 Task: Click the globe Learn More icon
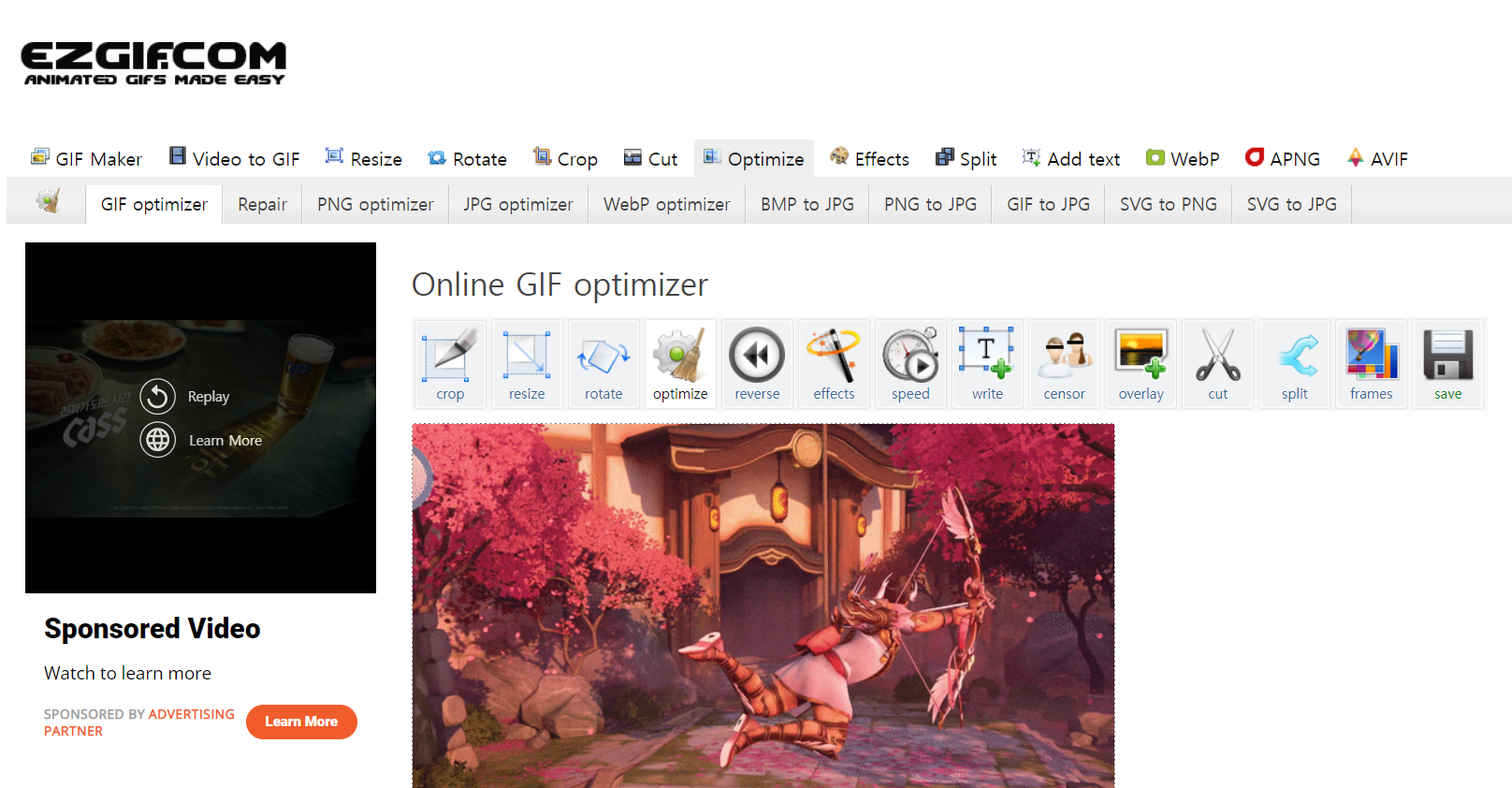tap(158, 440)
